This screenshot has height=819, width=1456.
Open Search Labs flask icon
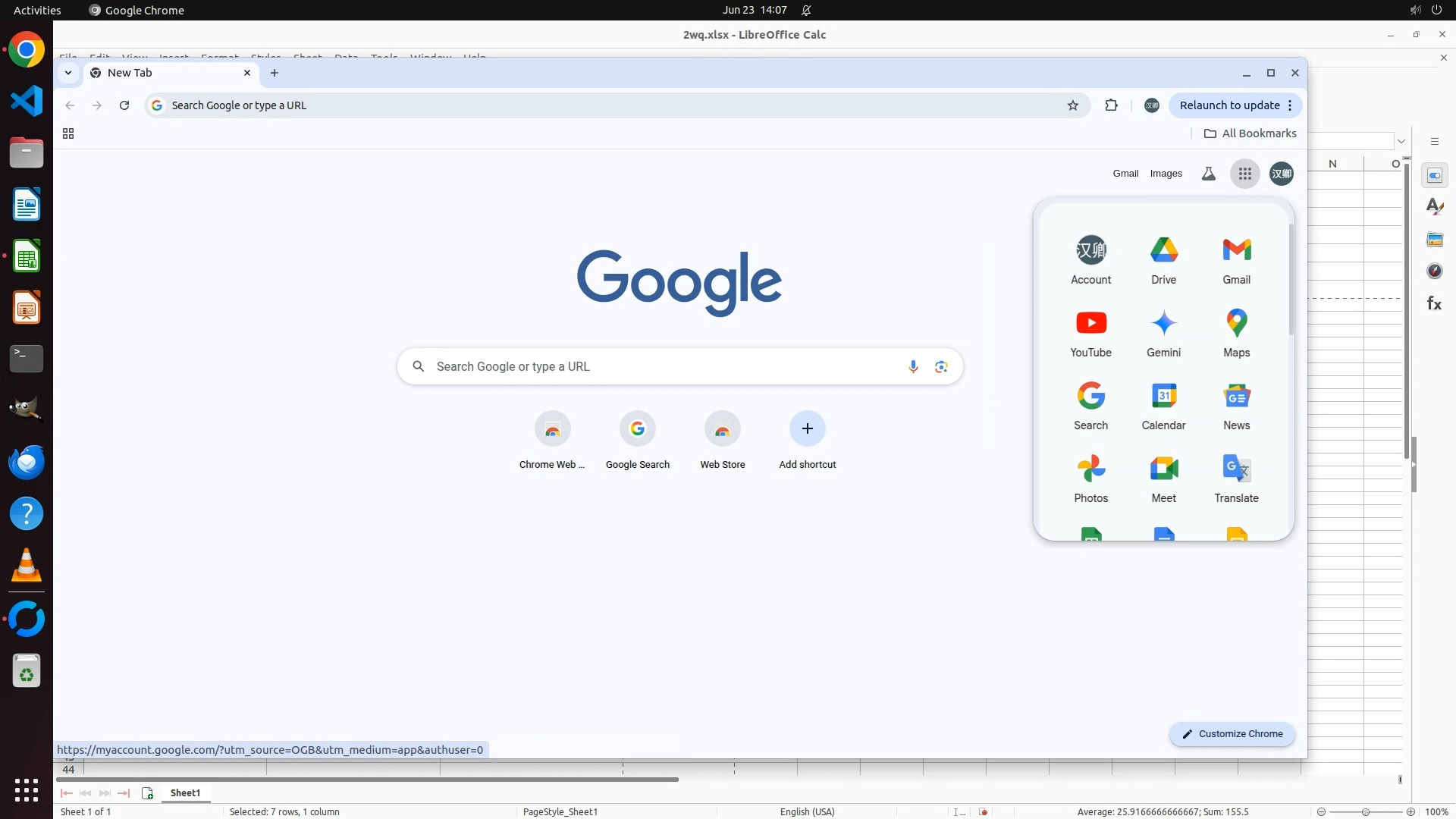(x=1209, y=174)
